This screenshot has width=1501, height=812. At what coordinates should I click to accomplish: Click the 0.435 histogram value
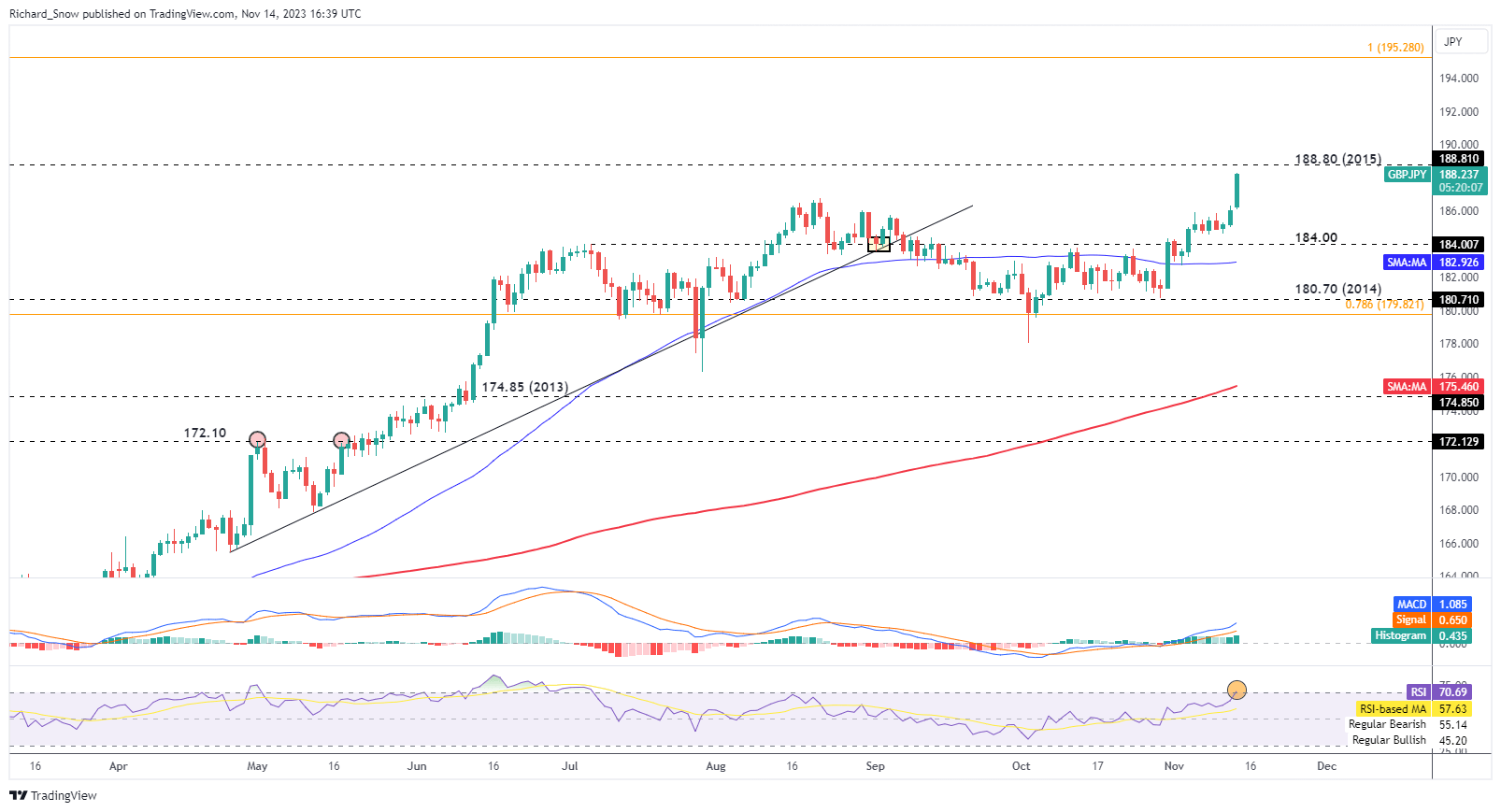pos(1453,635)
